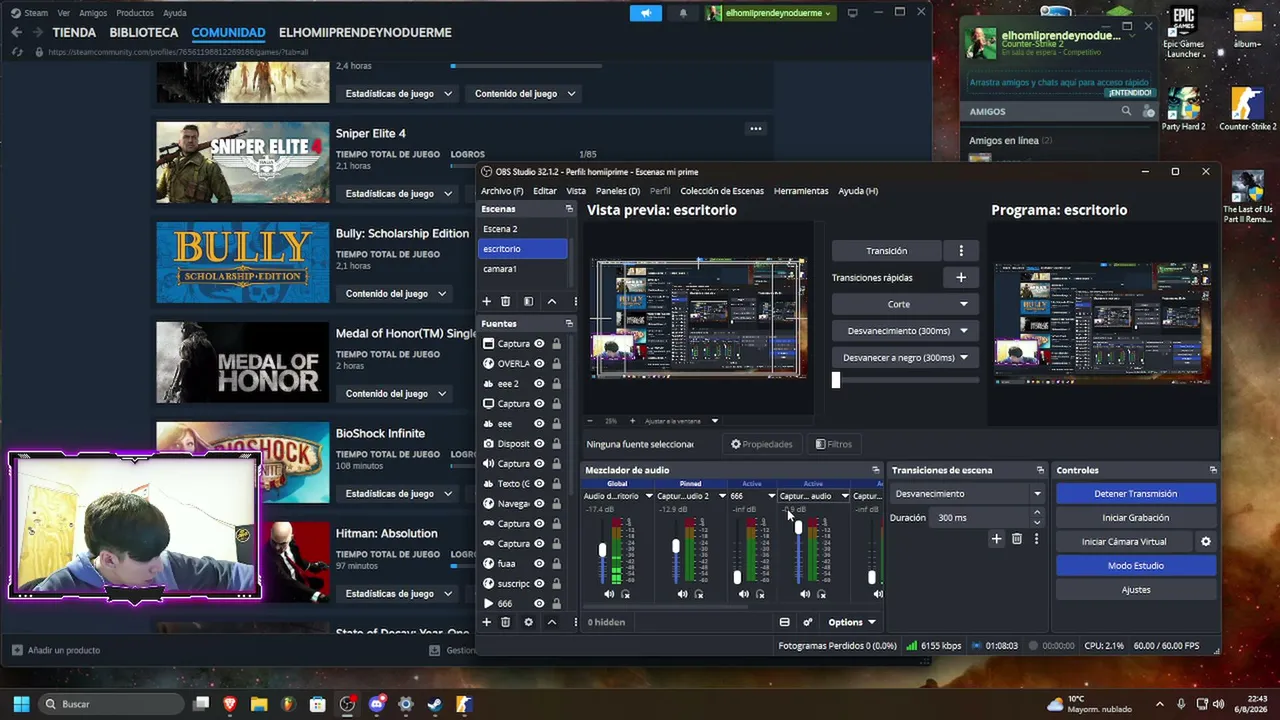Open Desvanecimiento scene transition combo box
The image size is (1280, 720).
click(966, 494)
